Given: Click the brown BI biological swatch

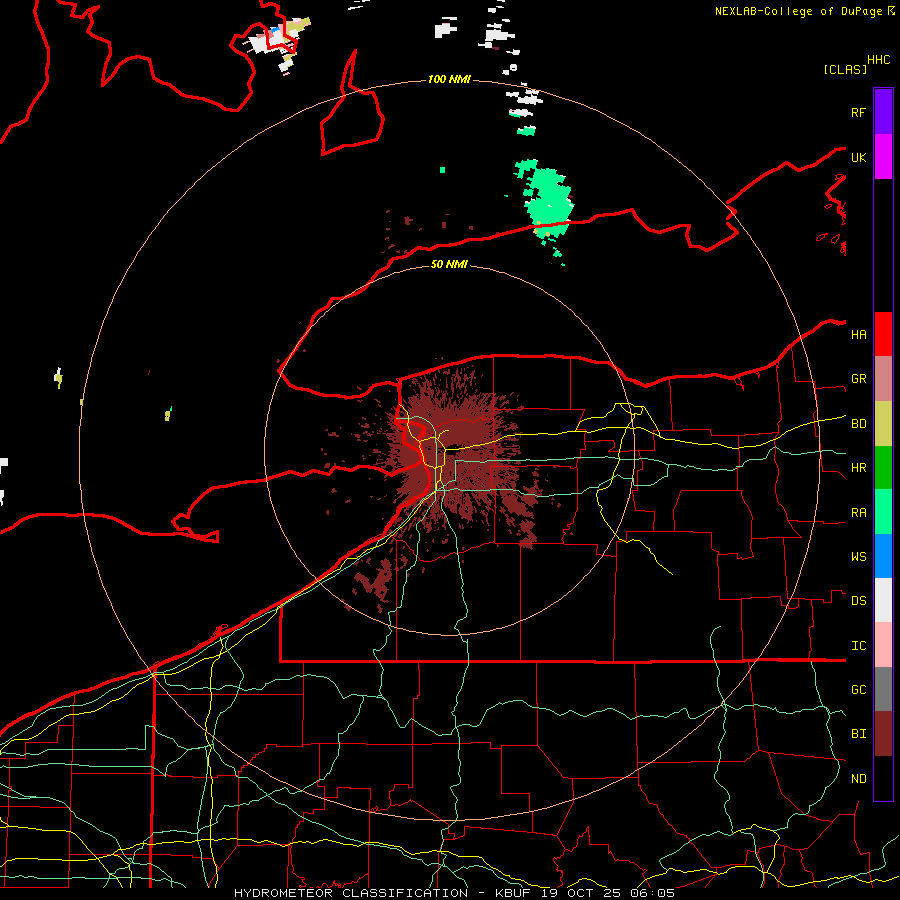Looking at the screenshot, I should 883,734.
